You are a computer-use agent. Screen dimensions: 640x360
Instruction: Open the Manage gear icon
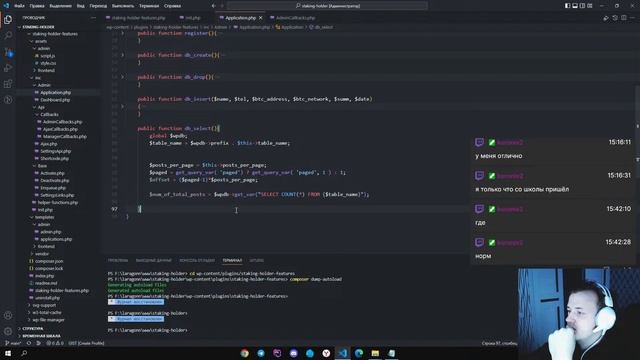tap(8, 331)
